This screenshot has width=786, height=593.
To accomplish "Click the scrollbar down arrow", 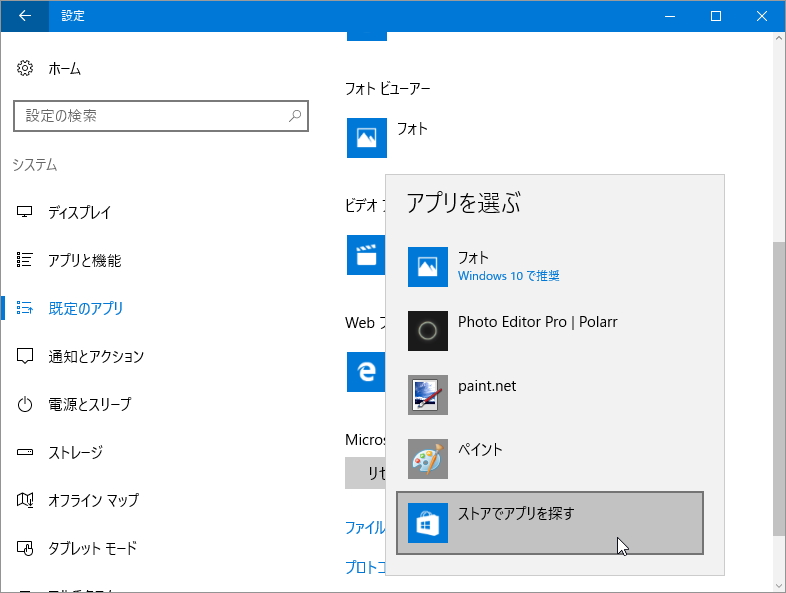I will pos(778,585).
